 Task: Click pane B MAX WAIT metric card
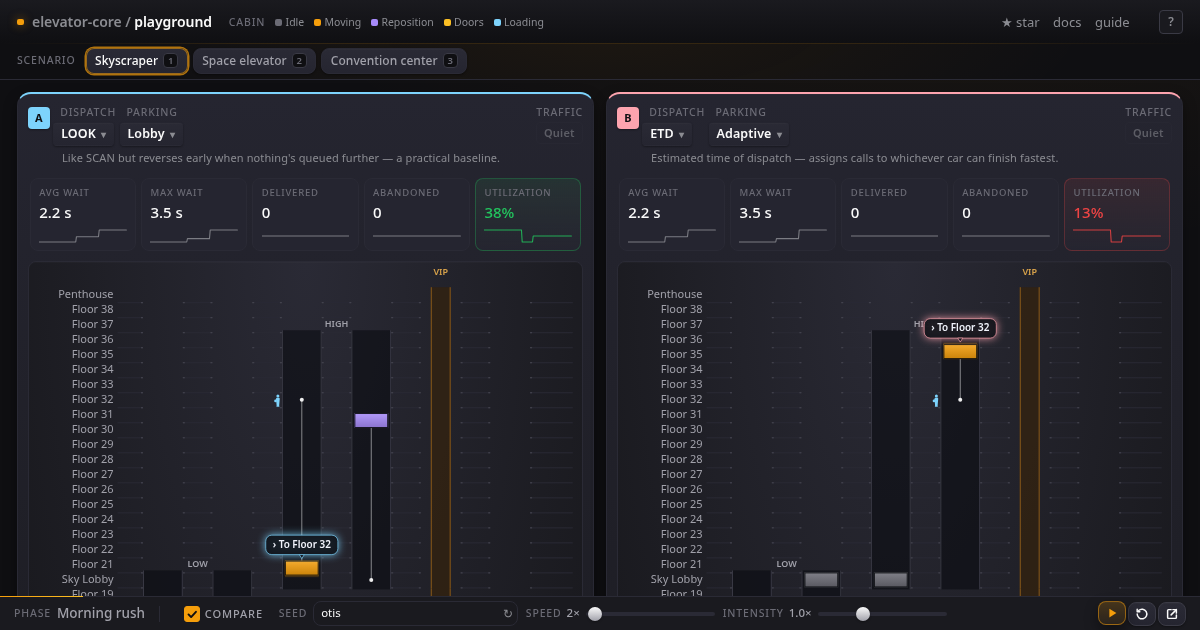783,214
